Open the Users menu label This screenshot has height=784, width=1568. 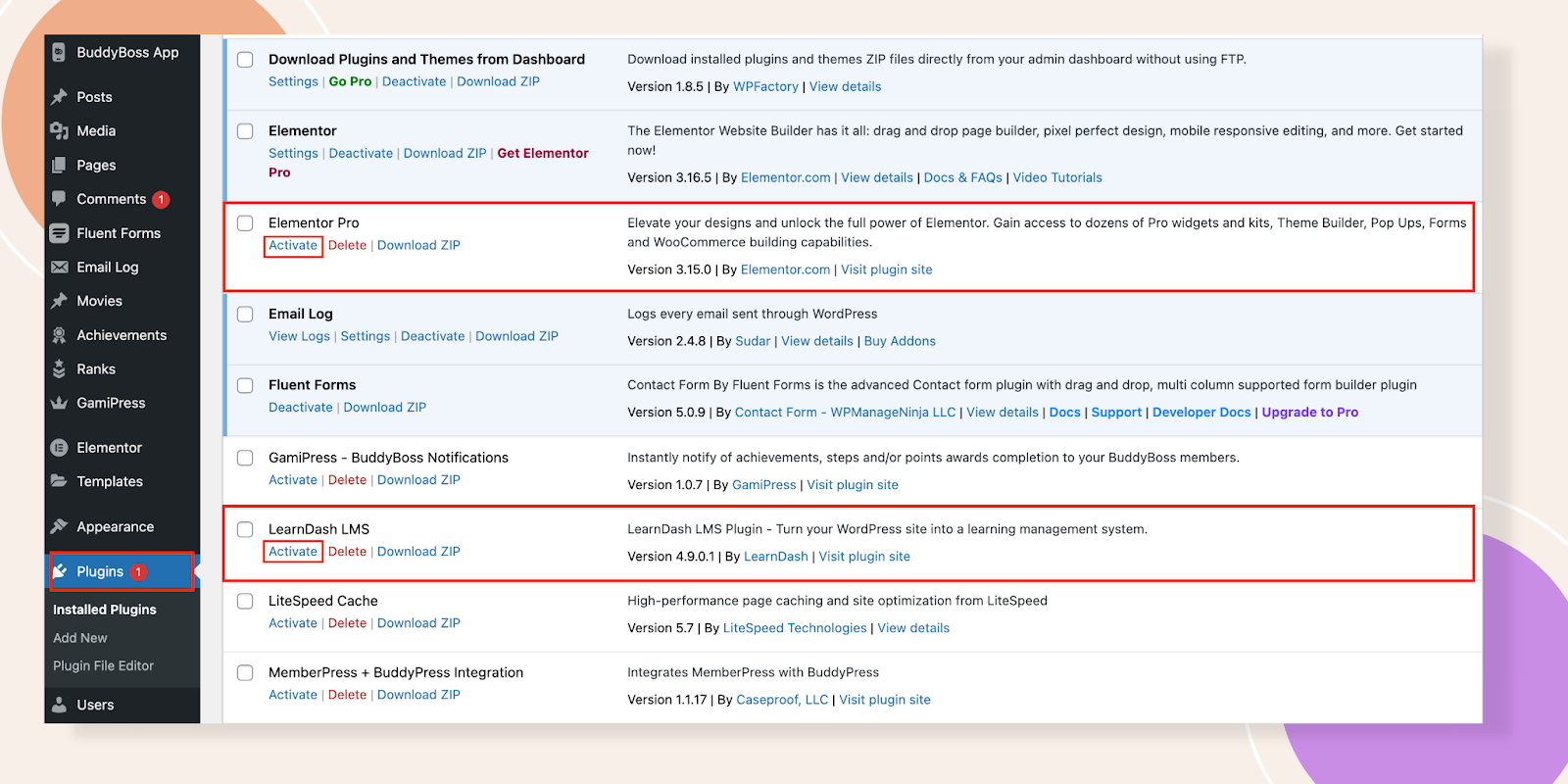pyautogui.click(x=95, y=705)
